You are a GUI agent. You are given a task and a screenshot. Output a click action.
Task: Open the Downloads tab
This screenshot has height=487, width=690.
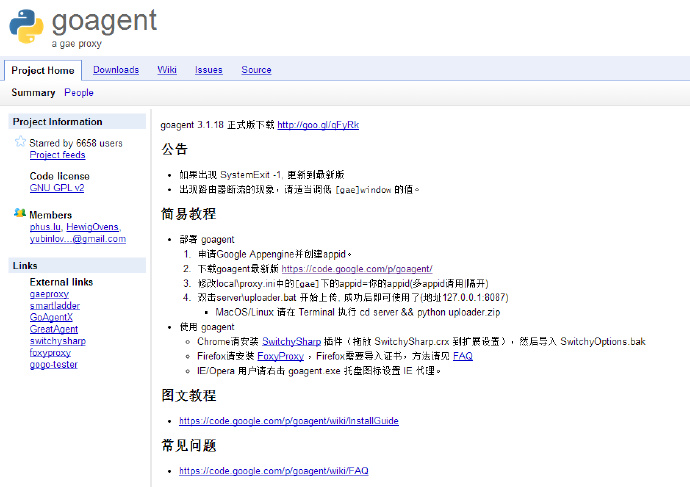(x=116, y=70)
